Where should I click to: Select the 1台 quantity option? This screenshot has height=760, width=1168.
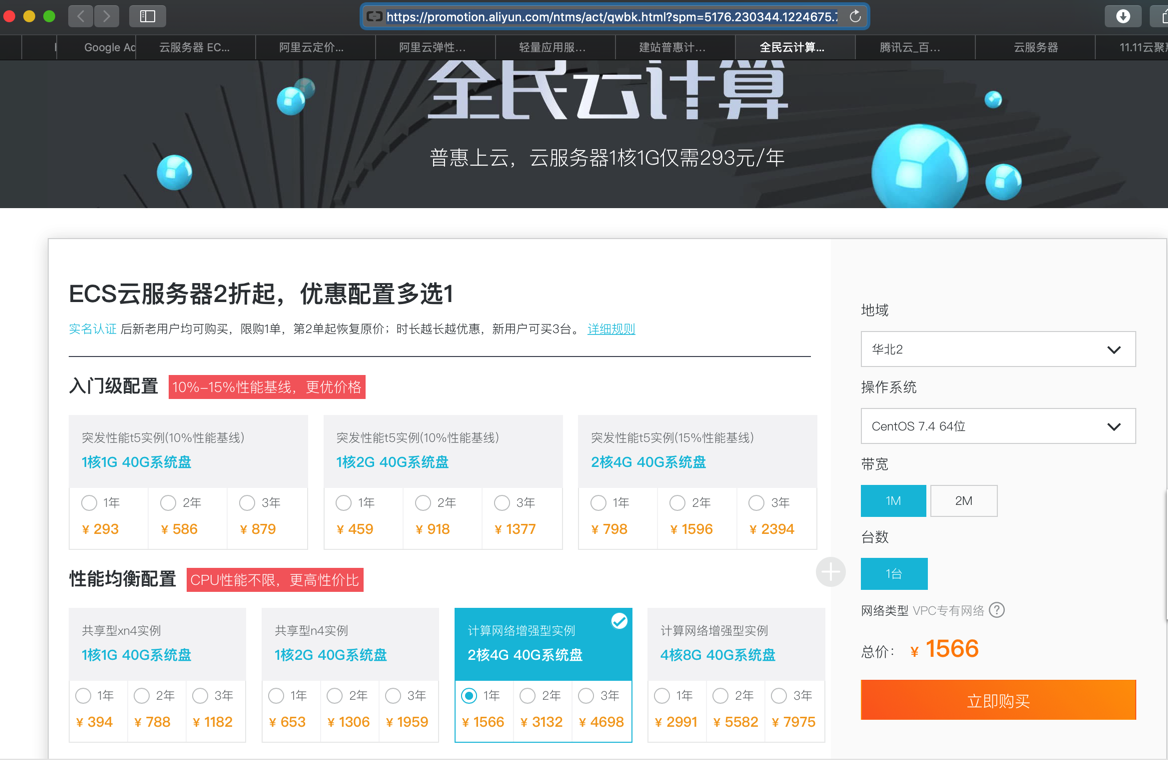(894, 573)
